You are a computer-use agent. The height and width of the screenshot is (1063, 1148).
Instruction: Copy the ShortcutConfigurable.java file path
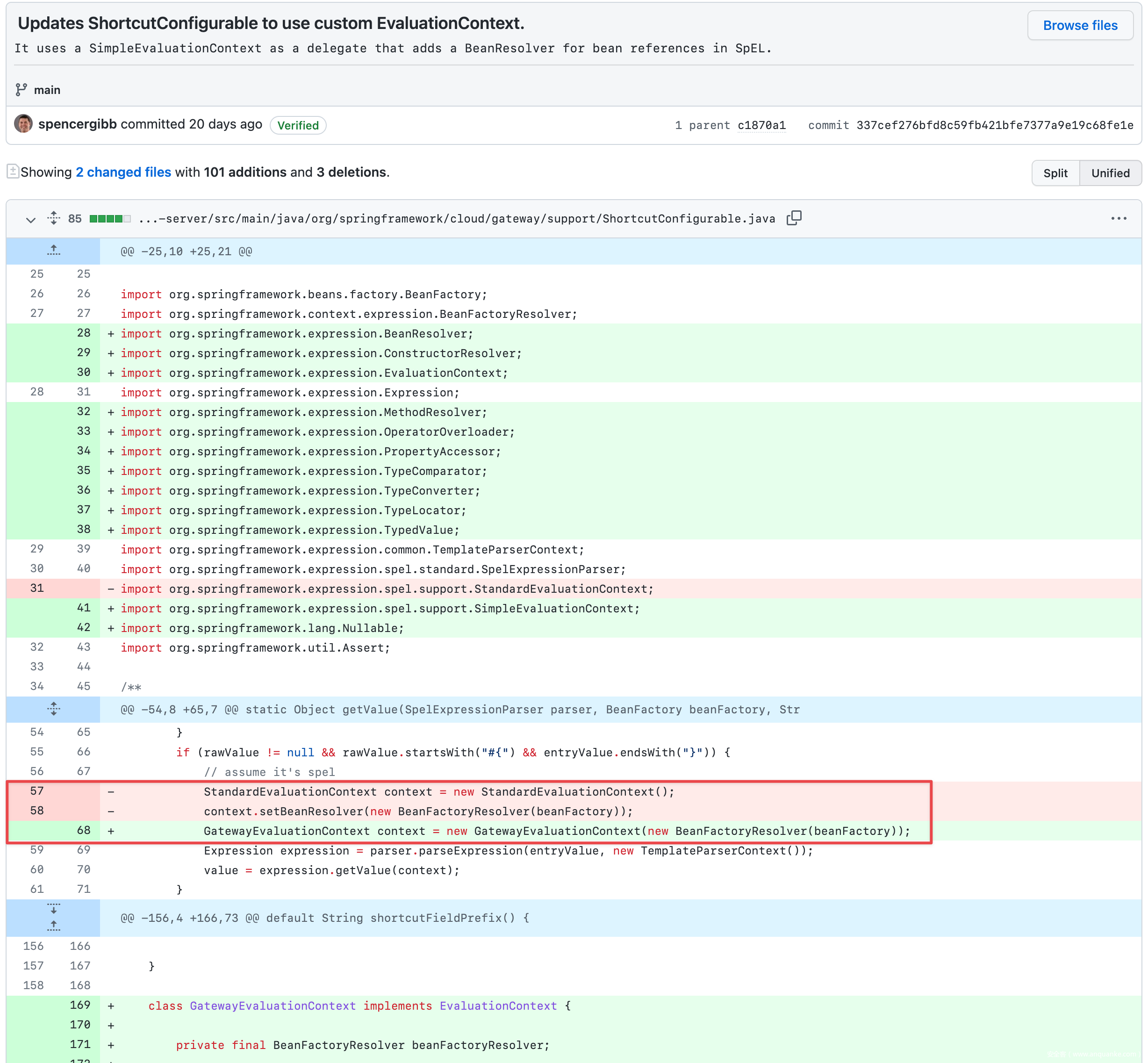[794, 218]
